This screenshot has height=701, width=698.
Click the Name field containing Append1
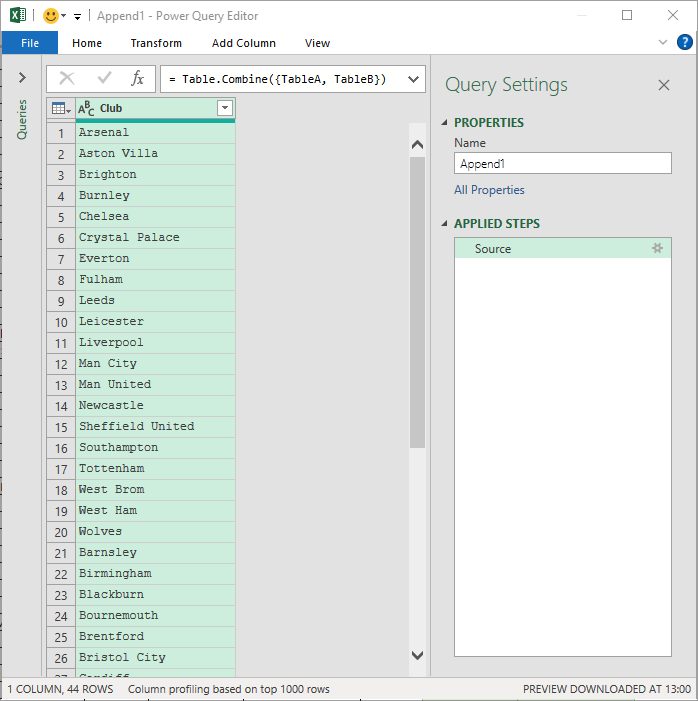coord(562,163)
